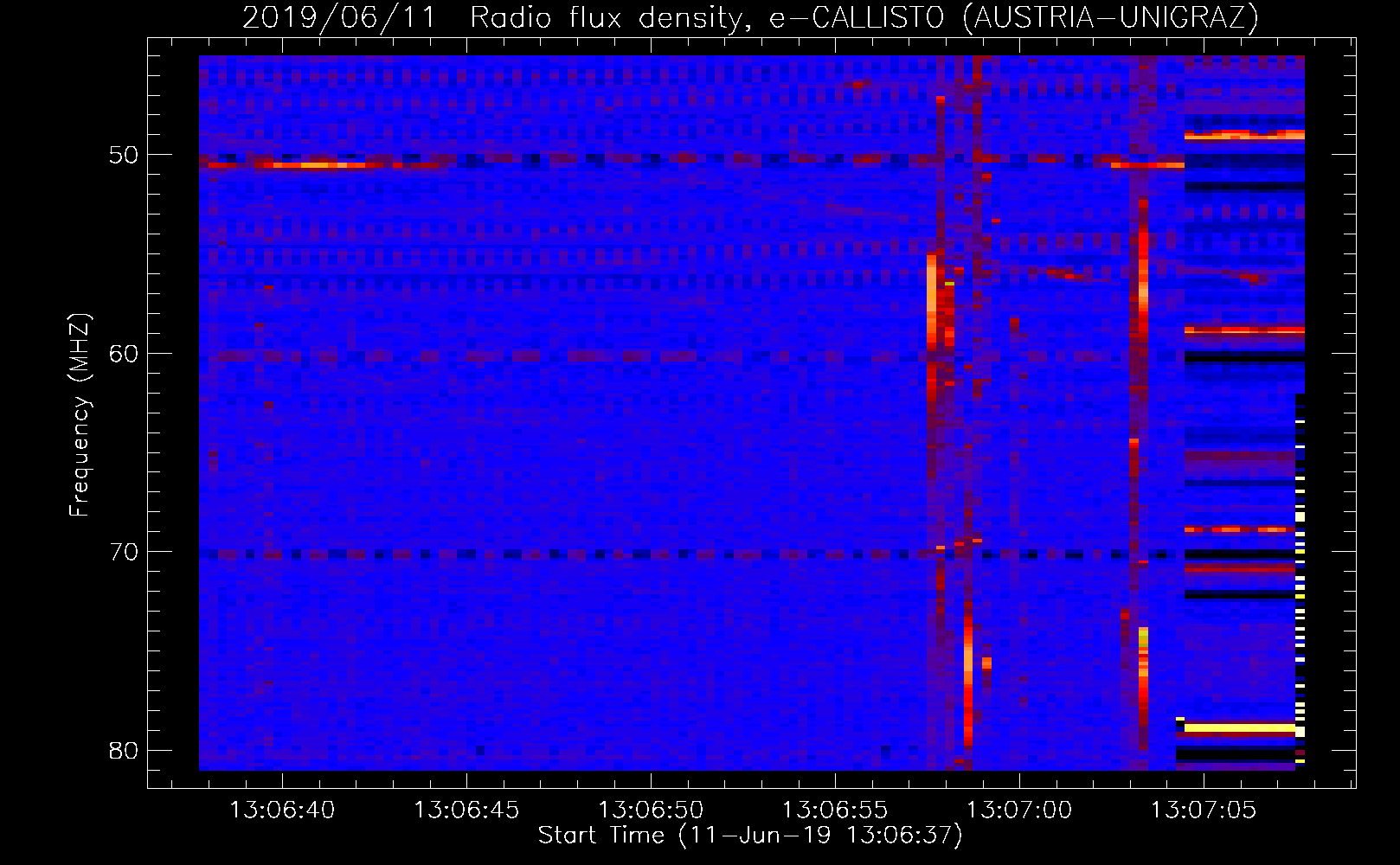Screen dimensions: 1400x865
Task: Click the '13:06:50' time tick label
Action: pyautogui.click(x=651, y=811)
